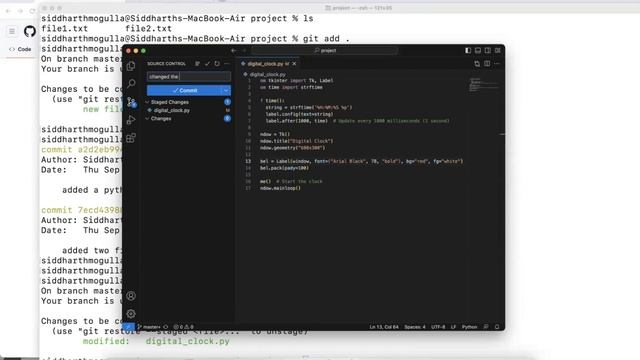
Task: Click the refresh icon in Source Control header
Action: 217,64
